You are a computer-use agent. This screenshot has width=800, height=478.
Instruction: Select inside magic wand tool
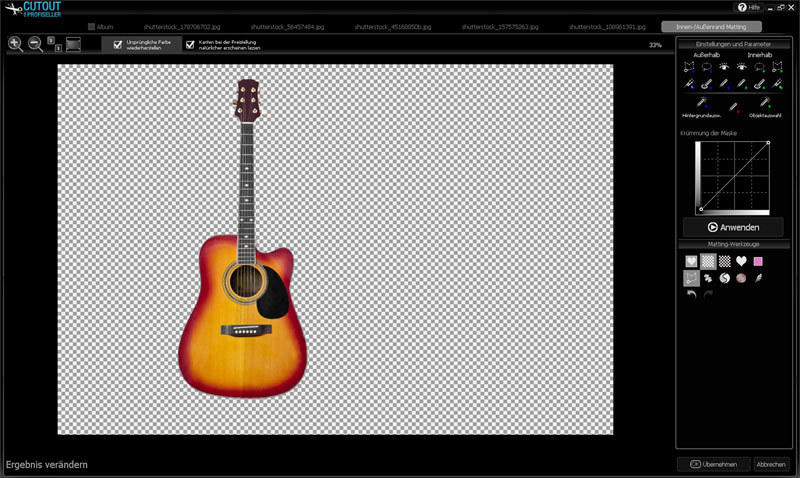[x=777, y=83]
